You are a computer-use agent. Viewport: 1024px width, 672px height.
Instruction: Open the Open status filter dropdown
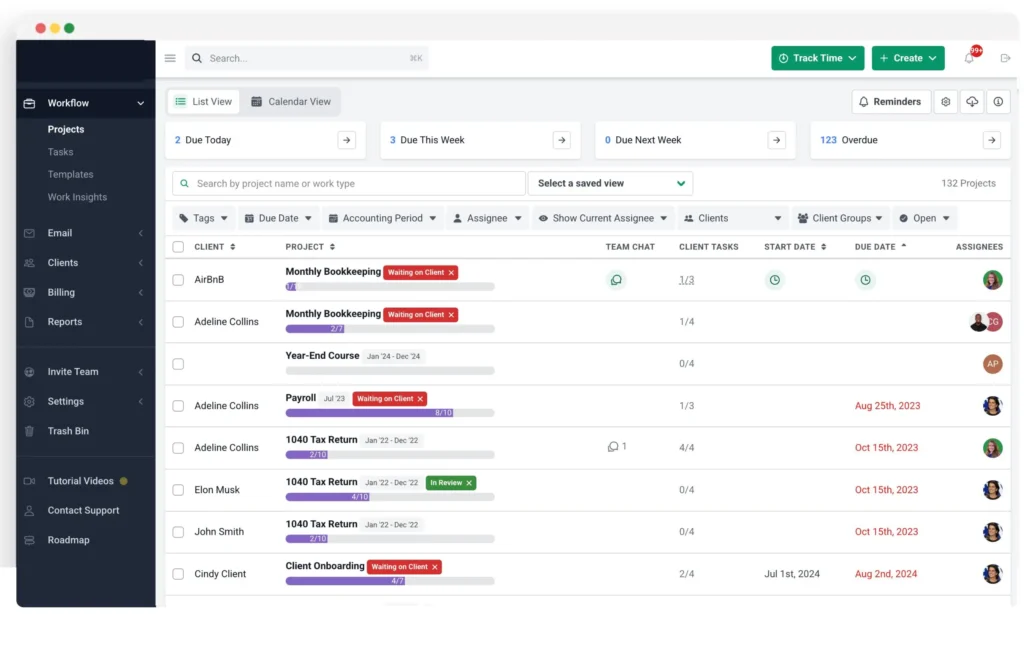pos(924,218)
